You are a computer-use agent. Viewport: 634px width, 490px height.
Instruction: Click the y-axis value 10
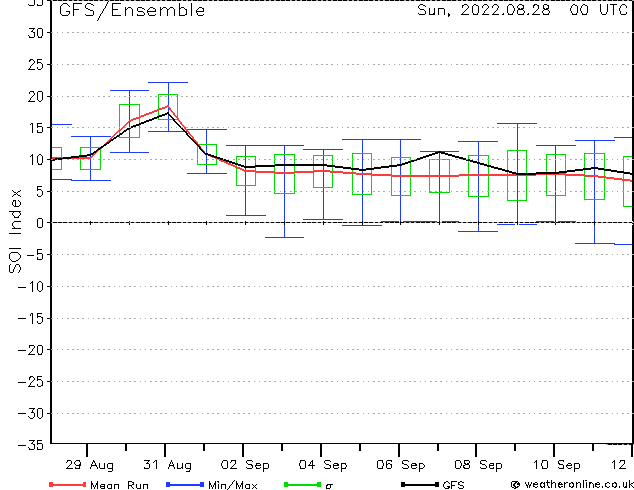tap(36, 160)
